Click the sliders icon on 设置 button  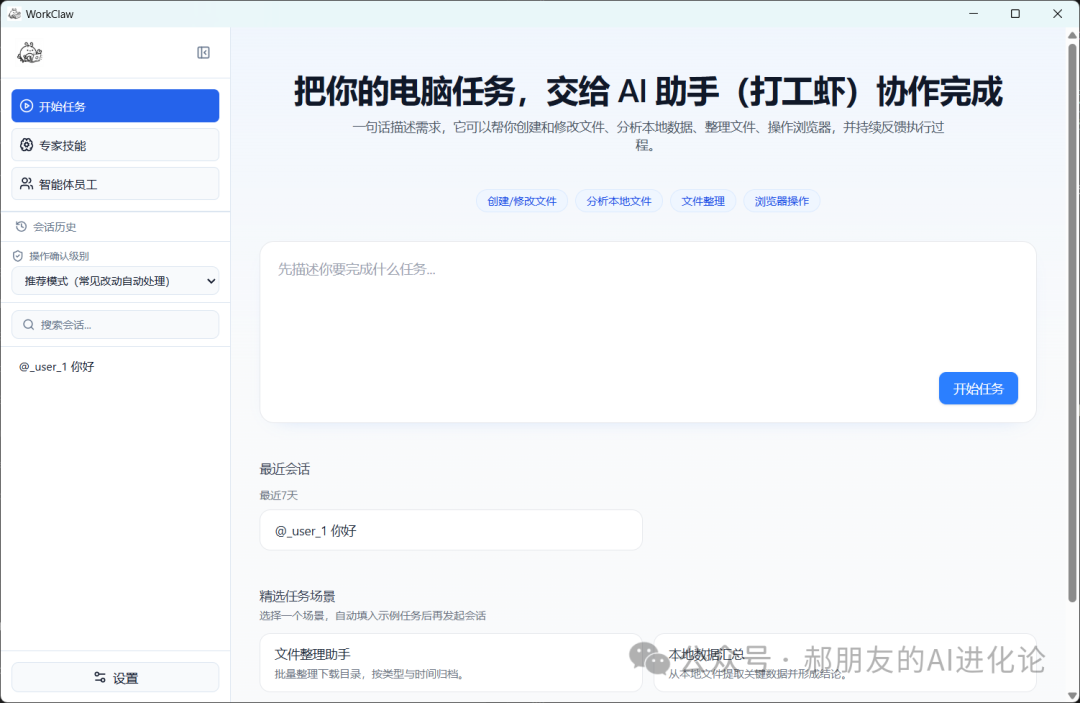[100, 678]
